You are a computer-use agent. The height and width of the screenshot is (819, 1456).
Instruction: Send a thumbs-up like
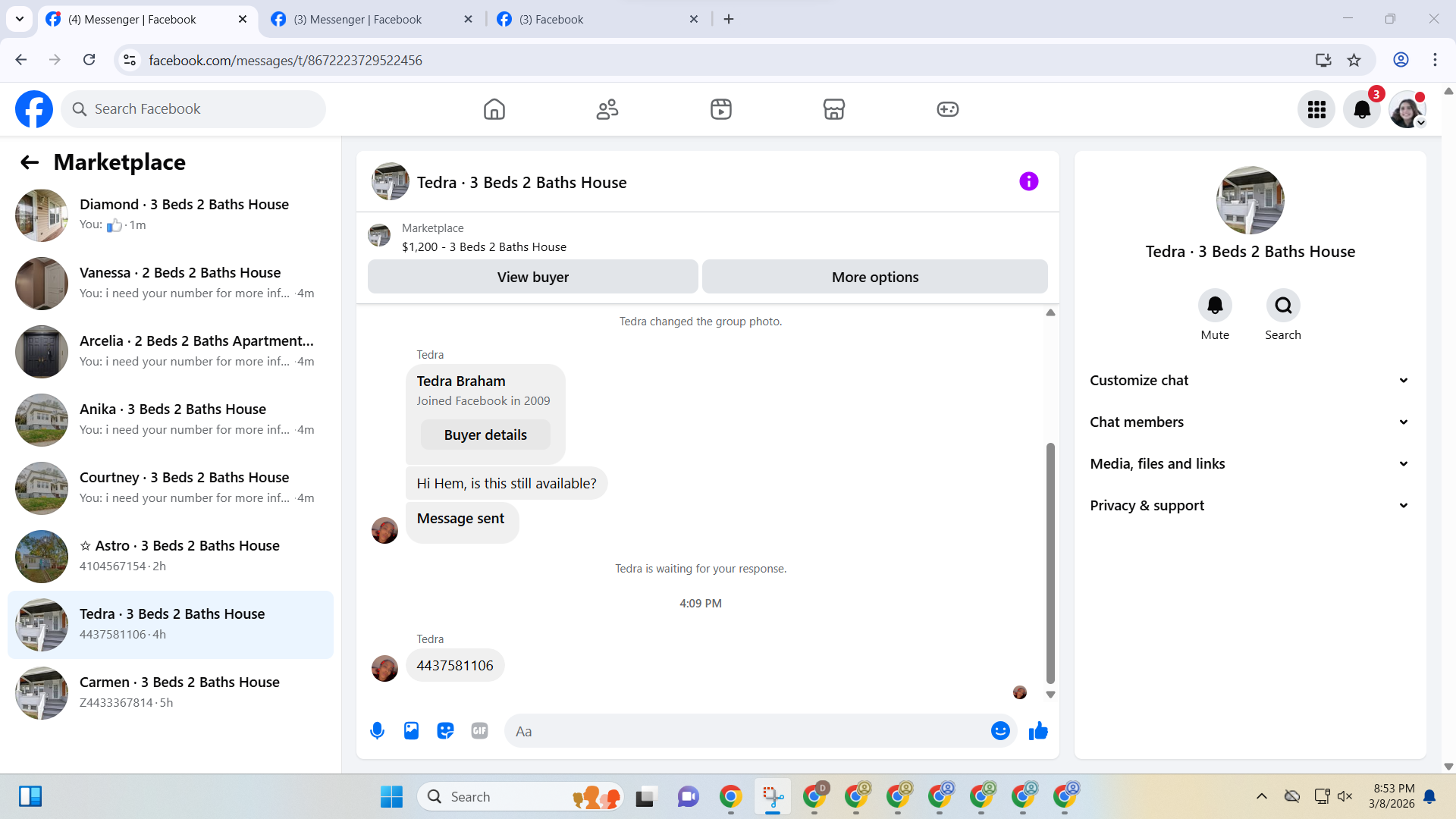[x=1038, y=731]
